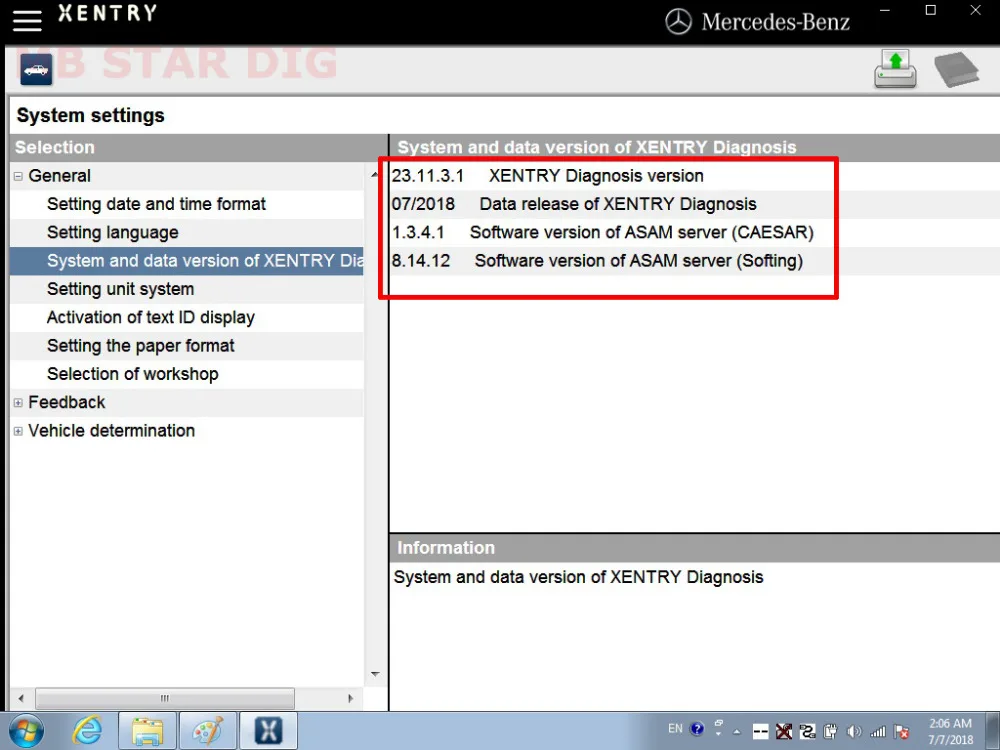
Task: Open the Paint app on the taskbar
Action: (x=208, y=731)
